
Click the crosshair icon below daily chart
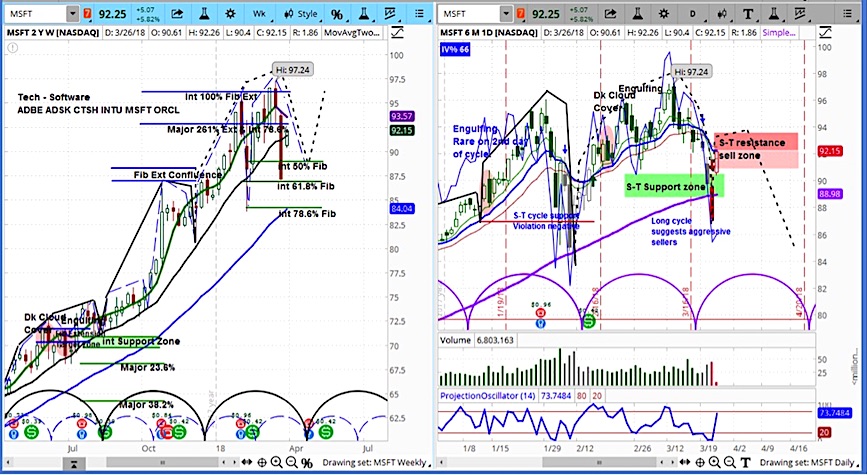point(700,463)
